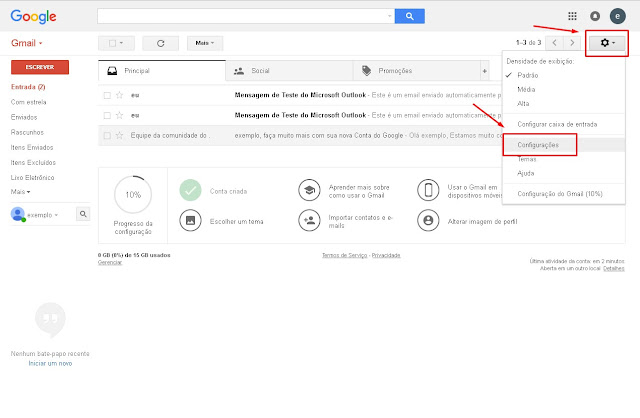Star the Equipe da comunidade message
640x418 pixels.
(x=119, y=135)
